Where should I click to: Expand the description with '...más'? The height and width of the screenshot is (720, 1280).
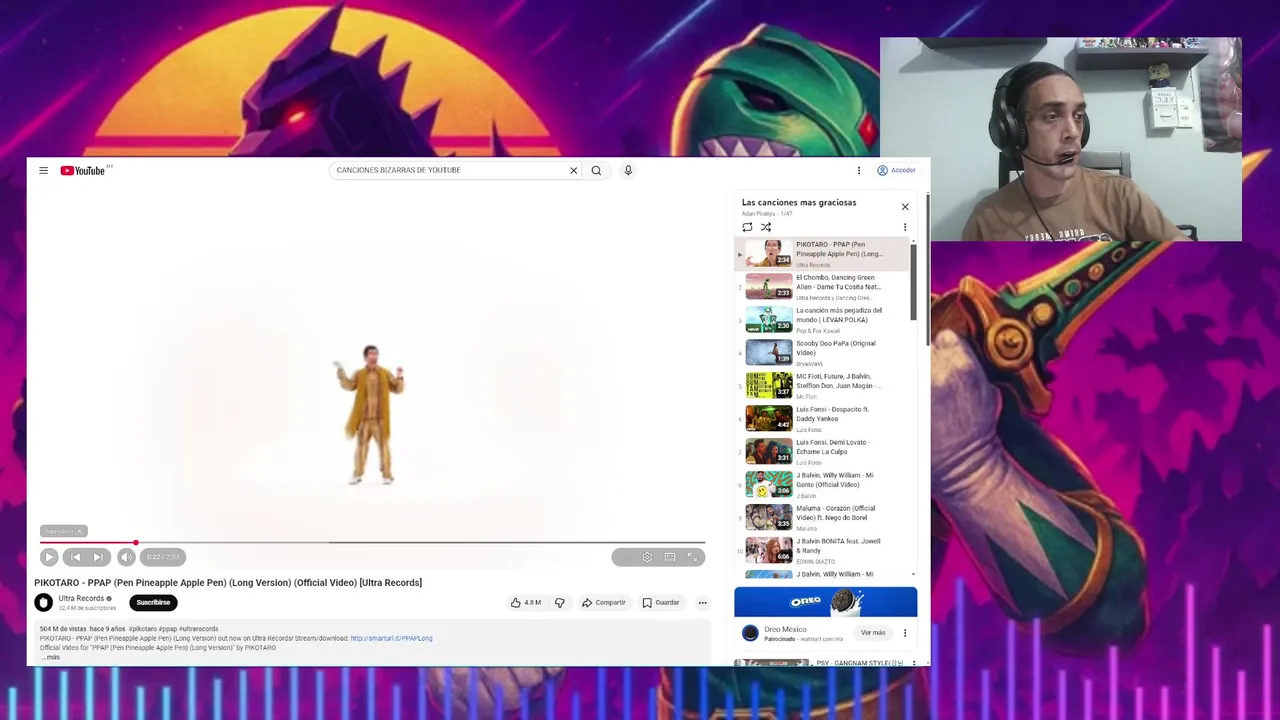[50, 657]
